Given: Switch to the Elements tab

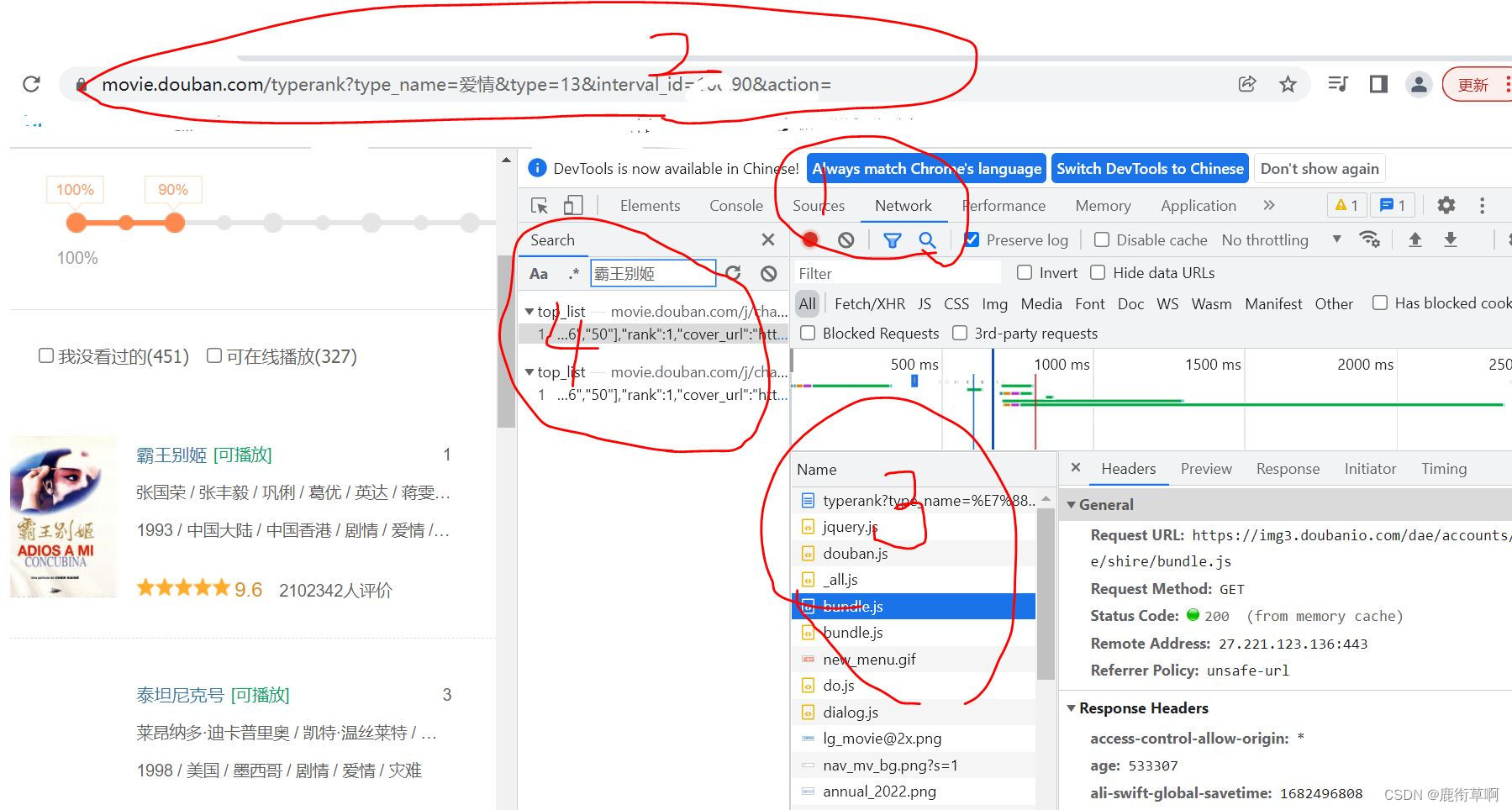Looking at the screenshot, I should (x=650, y=206).
